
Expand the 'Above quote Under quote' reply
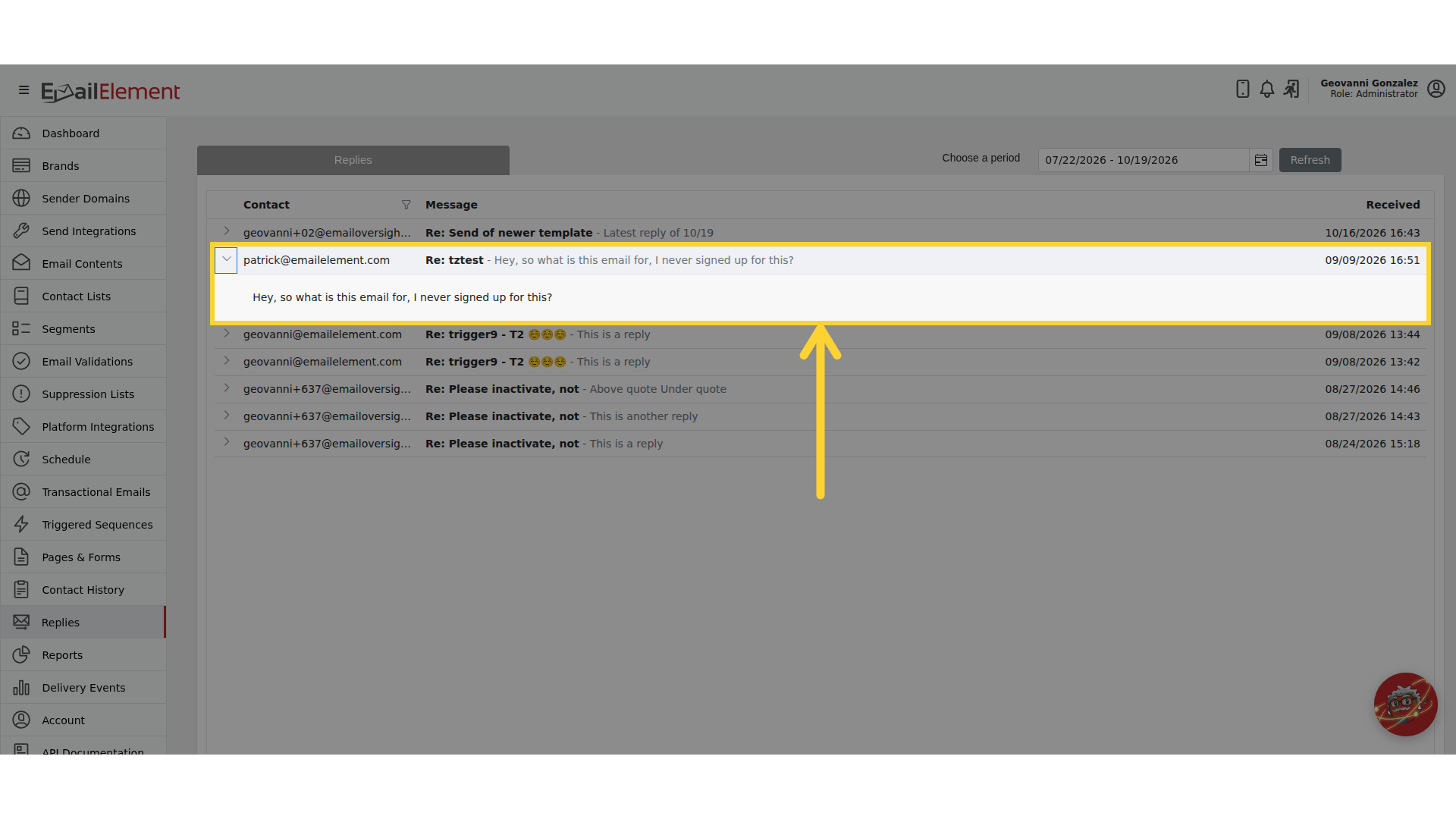click(x=226, y=388)
